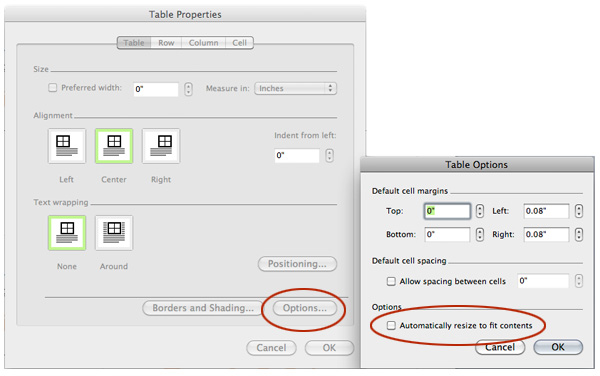Click the Preferred width stepper

tap(188, 89)
